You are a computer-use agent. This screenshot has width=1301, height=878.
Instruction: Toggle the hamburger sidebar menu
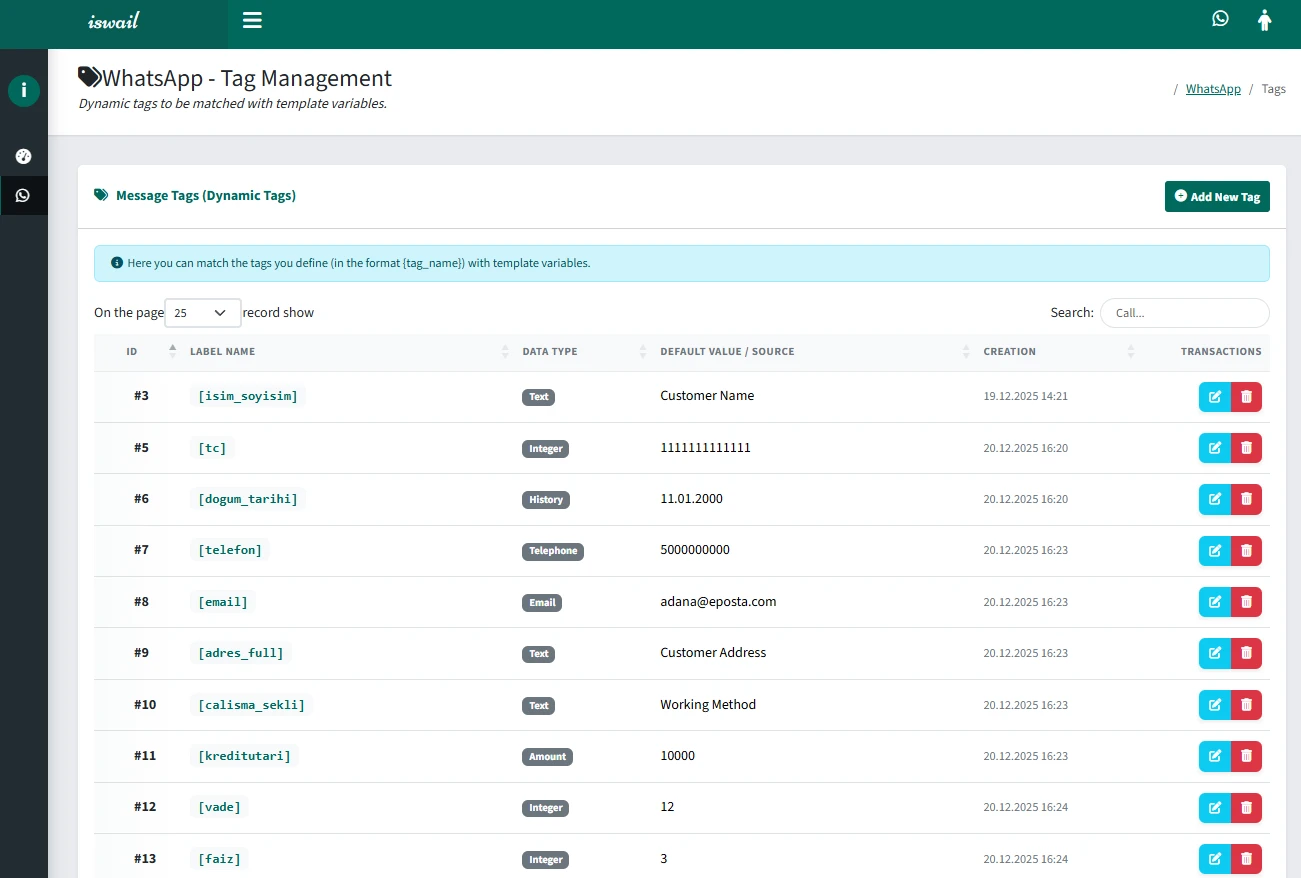252,20
